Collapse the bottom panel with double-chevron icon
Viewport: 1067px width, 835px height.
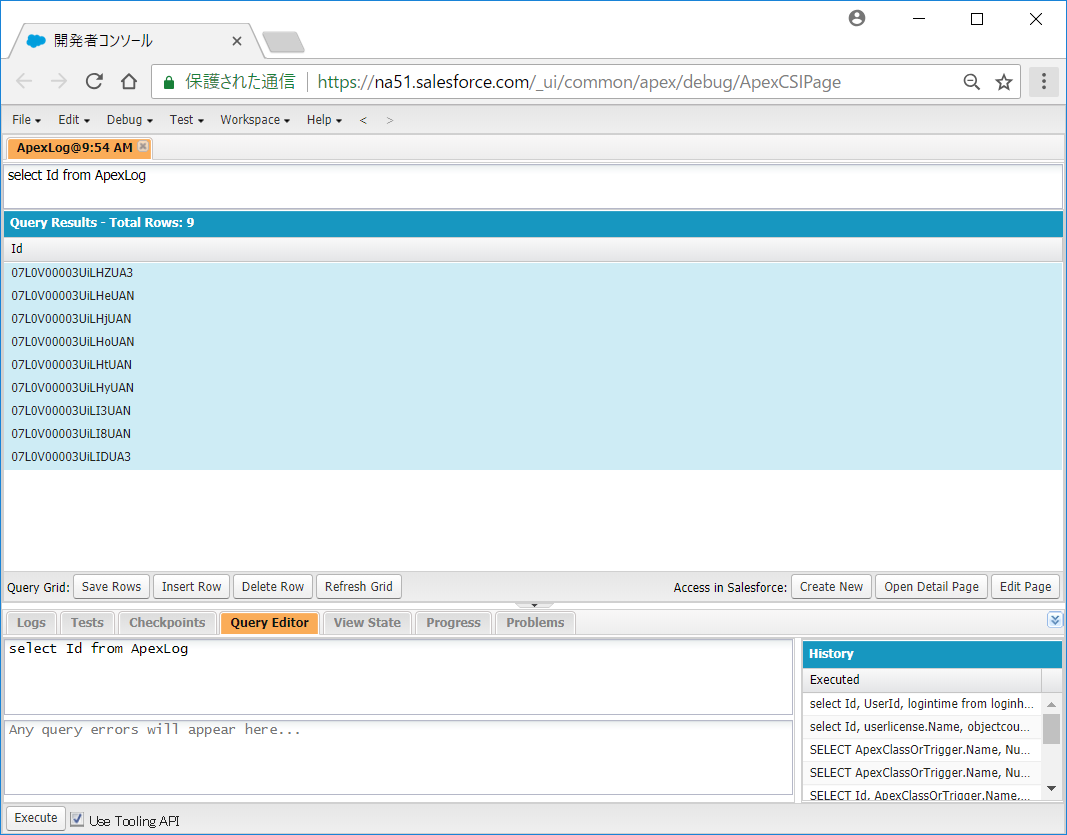coord(1055,619)
